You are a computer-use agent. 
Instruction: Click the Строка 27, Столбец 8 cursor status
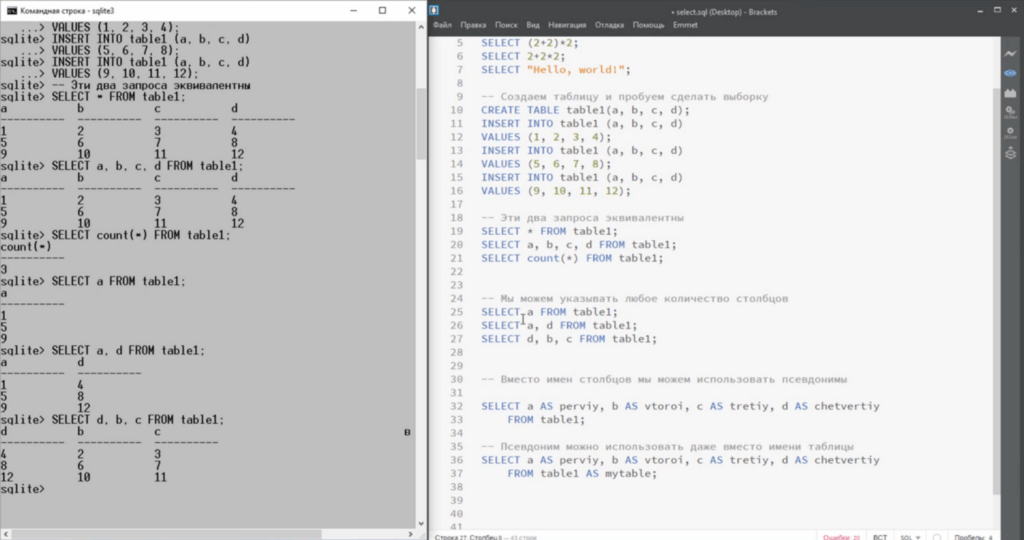[x=467, y=537]
